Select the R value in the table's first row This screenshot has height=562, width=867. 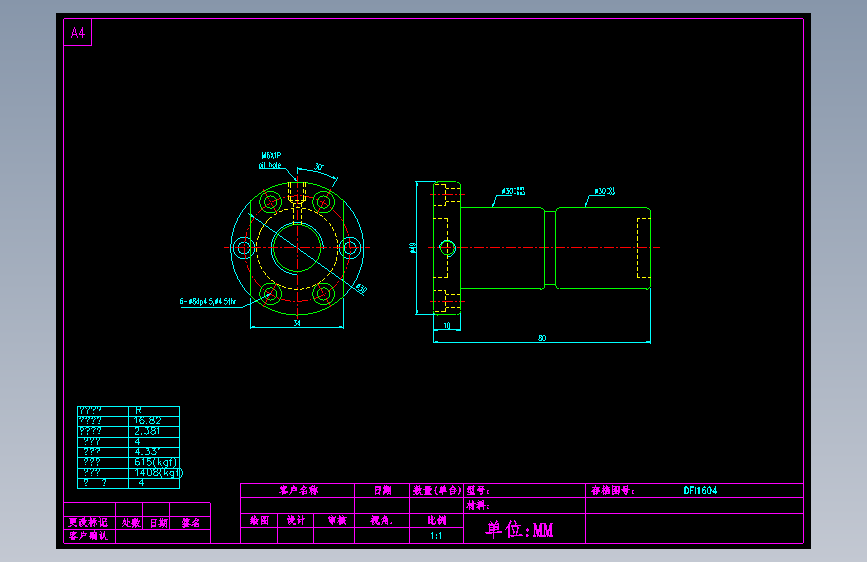click(138, 410)
